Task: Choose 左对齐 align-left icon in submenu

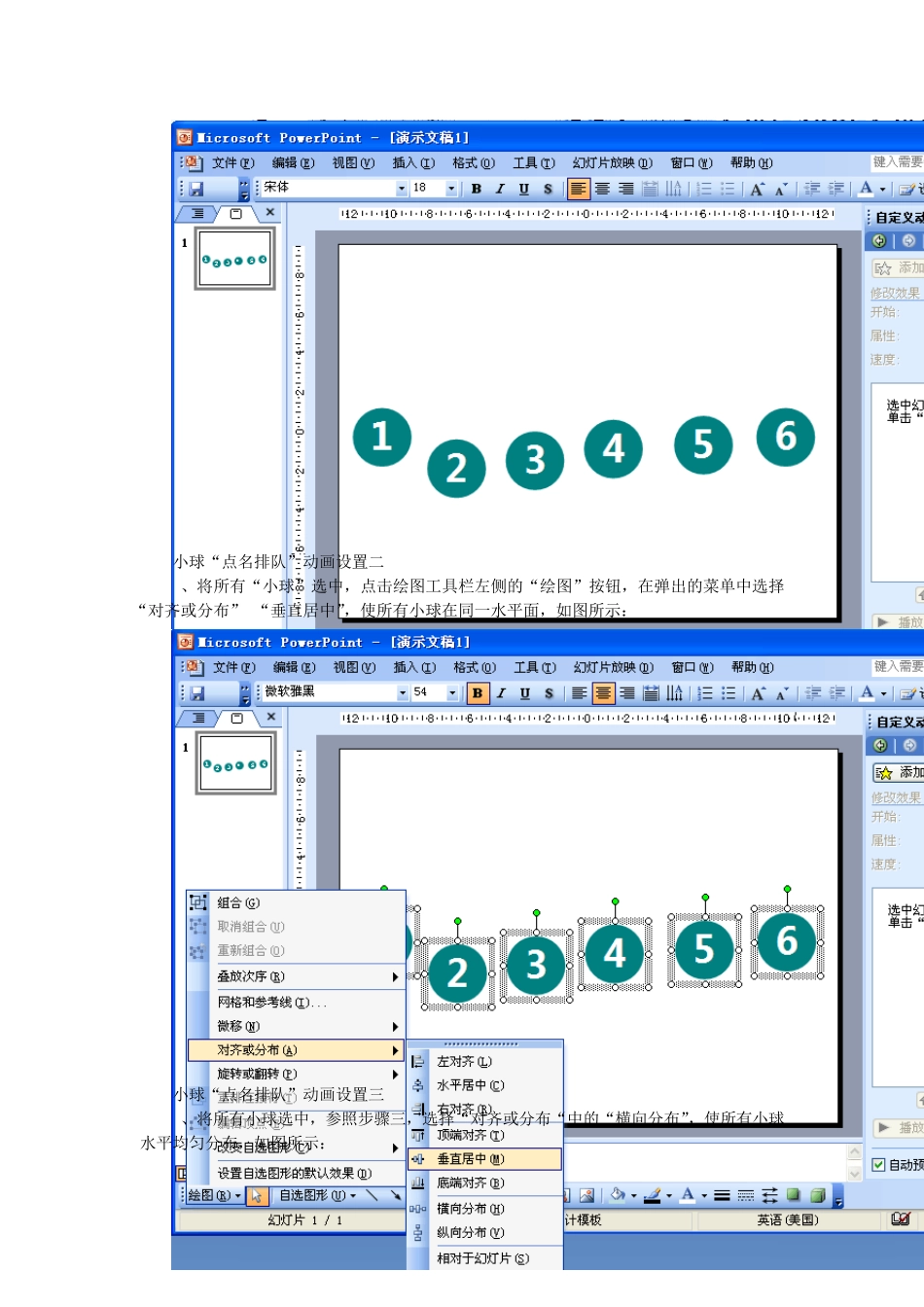Action: [418, 1062]
